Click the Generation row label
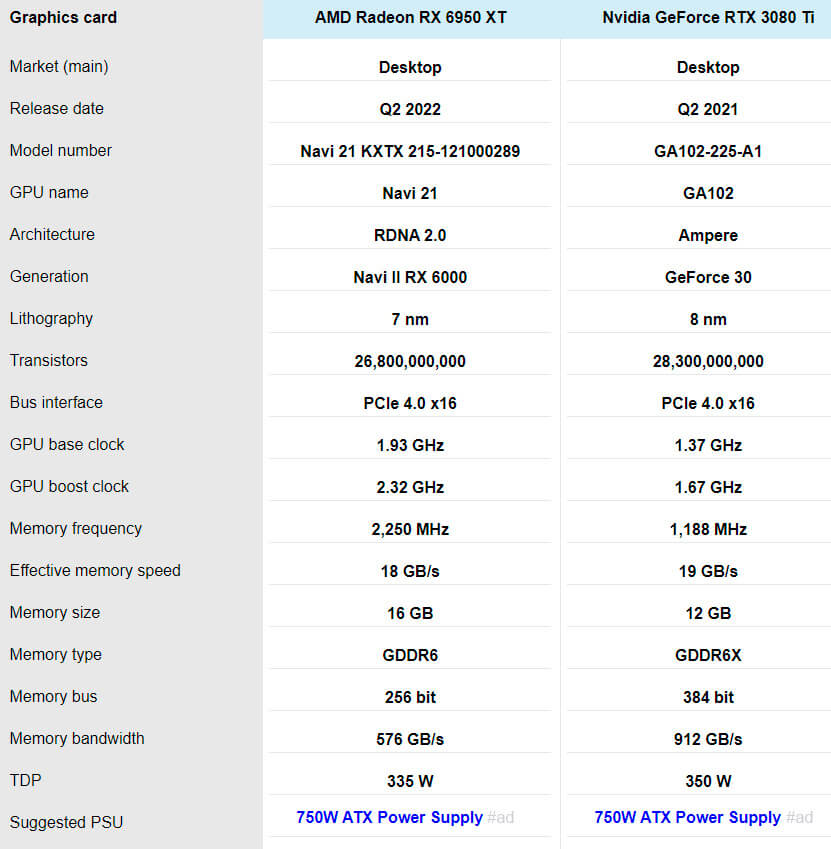Screen dimensions: 831x849 (49, 276)
